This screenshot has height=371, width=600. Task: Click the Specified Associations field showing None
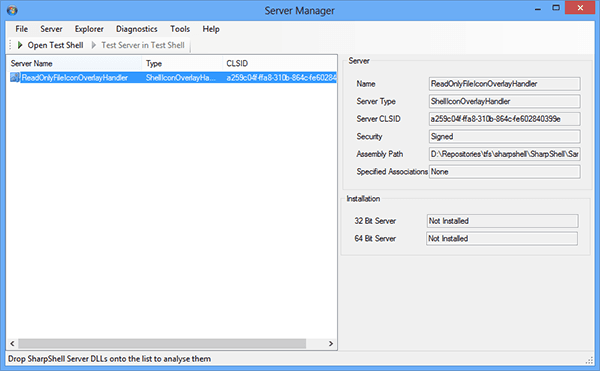point(504,172)
